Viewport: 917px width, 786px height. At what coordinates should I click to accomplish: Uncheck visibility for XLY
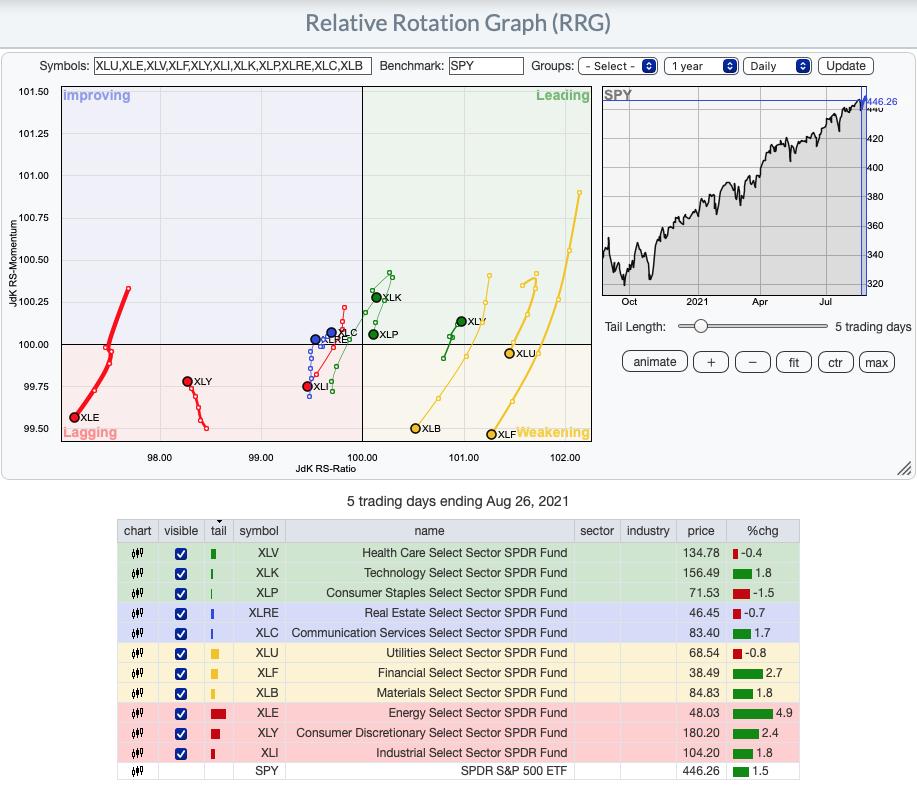181,733
